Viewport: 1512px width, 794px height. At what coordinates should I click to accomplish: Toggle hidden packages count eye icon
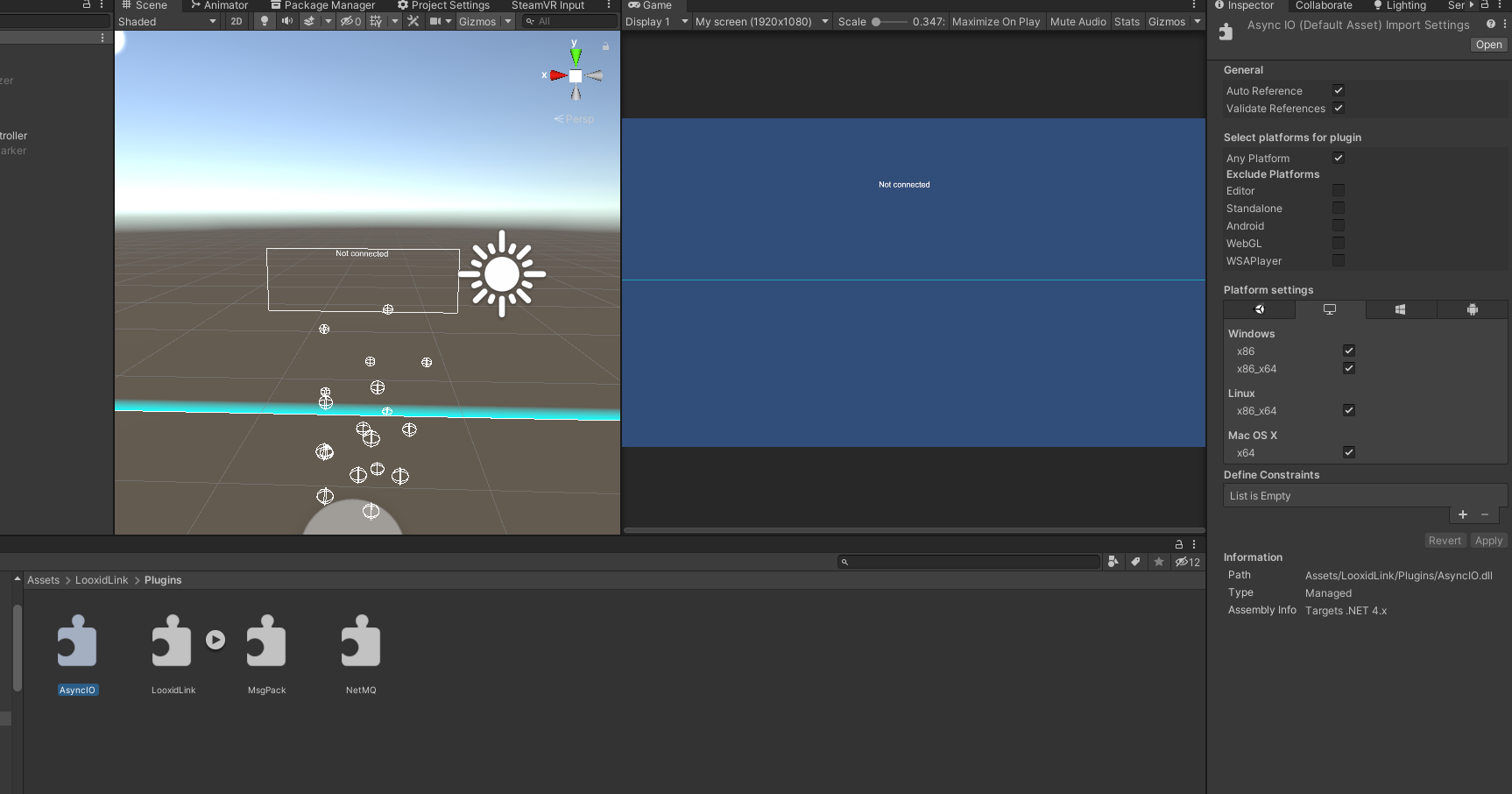click(1187, 562)
